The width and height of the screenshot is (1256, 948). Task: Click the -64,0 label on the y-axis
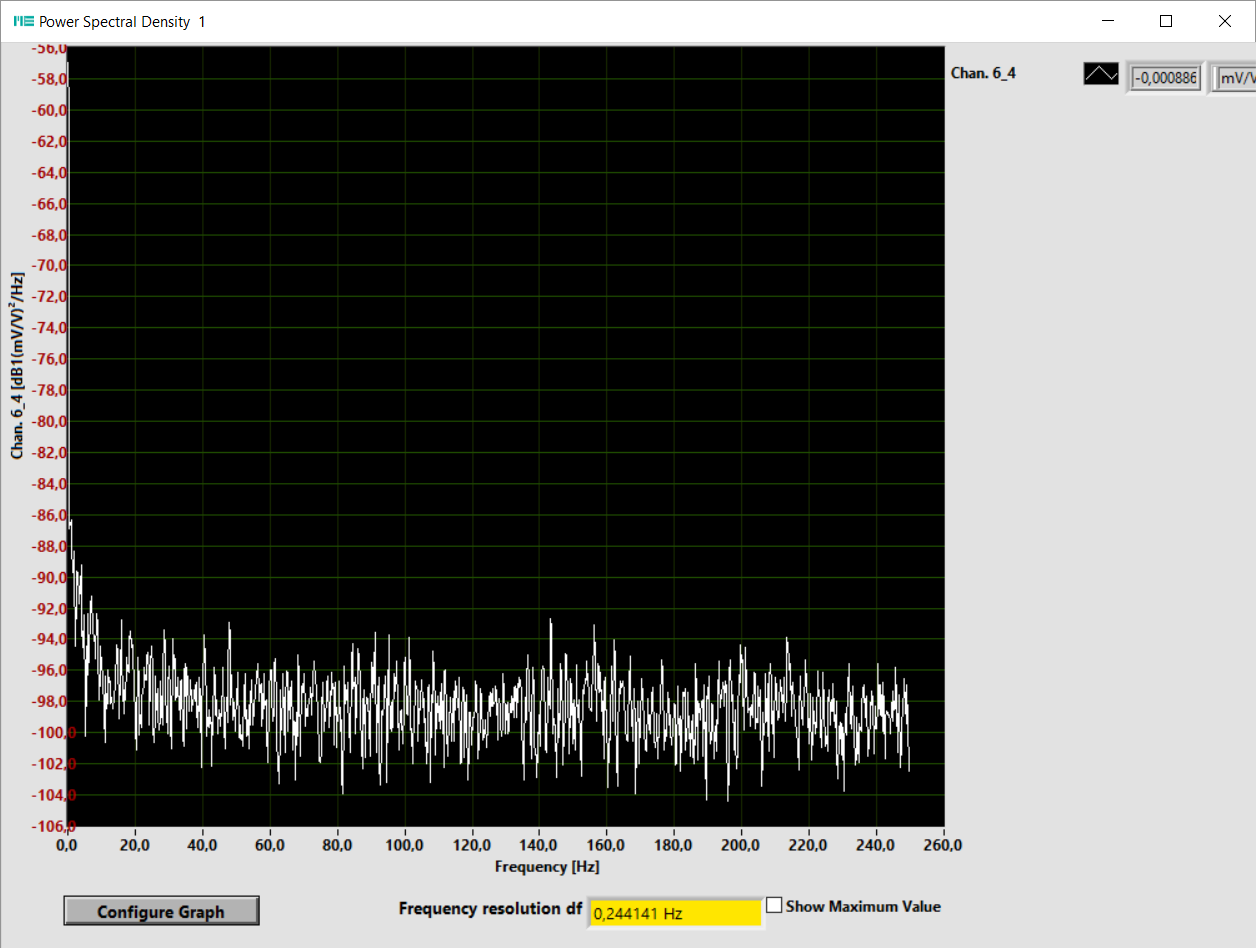49,173
